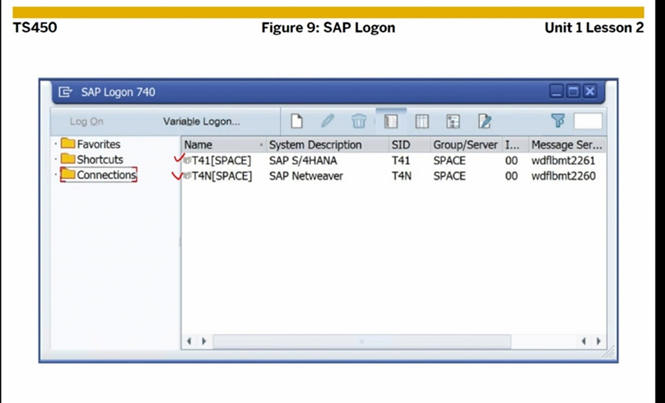Click the document edit options icon
665x403 pixels.
click(484, 121)
